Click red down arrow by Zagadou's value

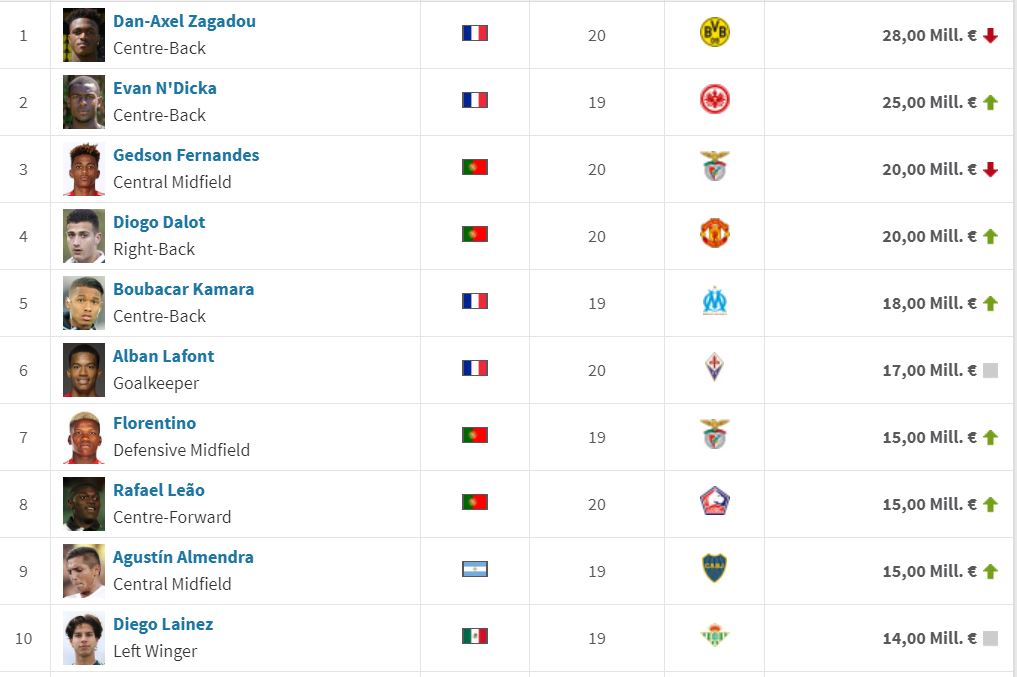point(990,36)
